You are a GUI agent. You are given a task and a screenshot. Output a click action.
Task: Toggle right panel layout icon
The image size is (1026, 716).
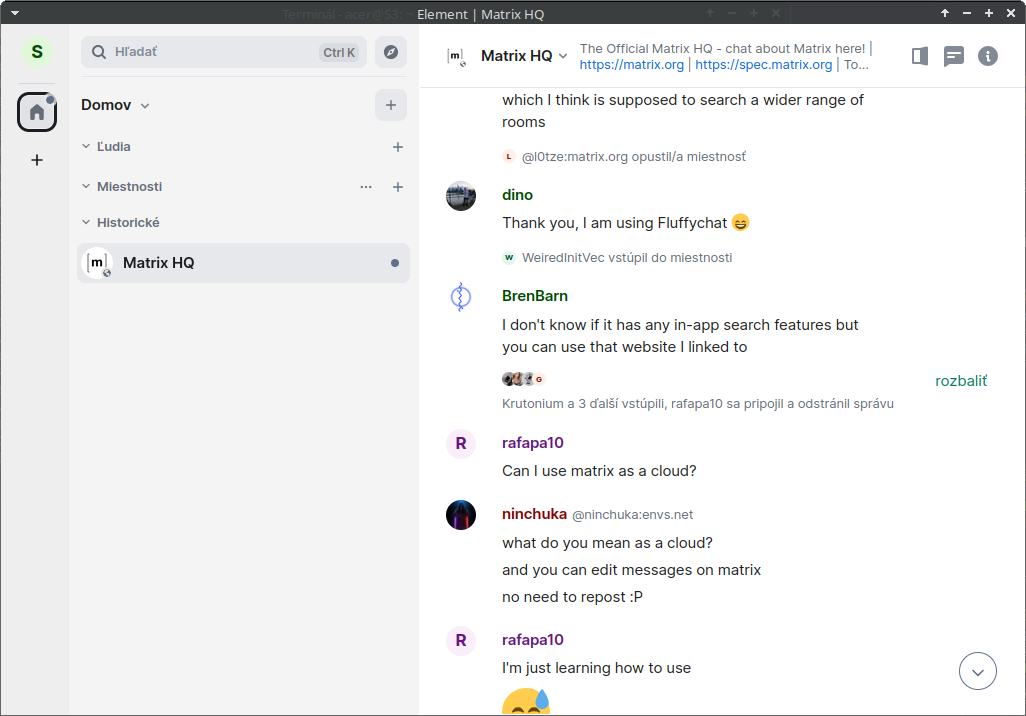919,56
